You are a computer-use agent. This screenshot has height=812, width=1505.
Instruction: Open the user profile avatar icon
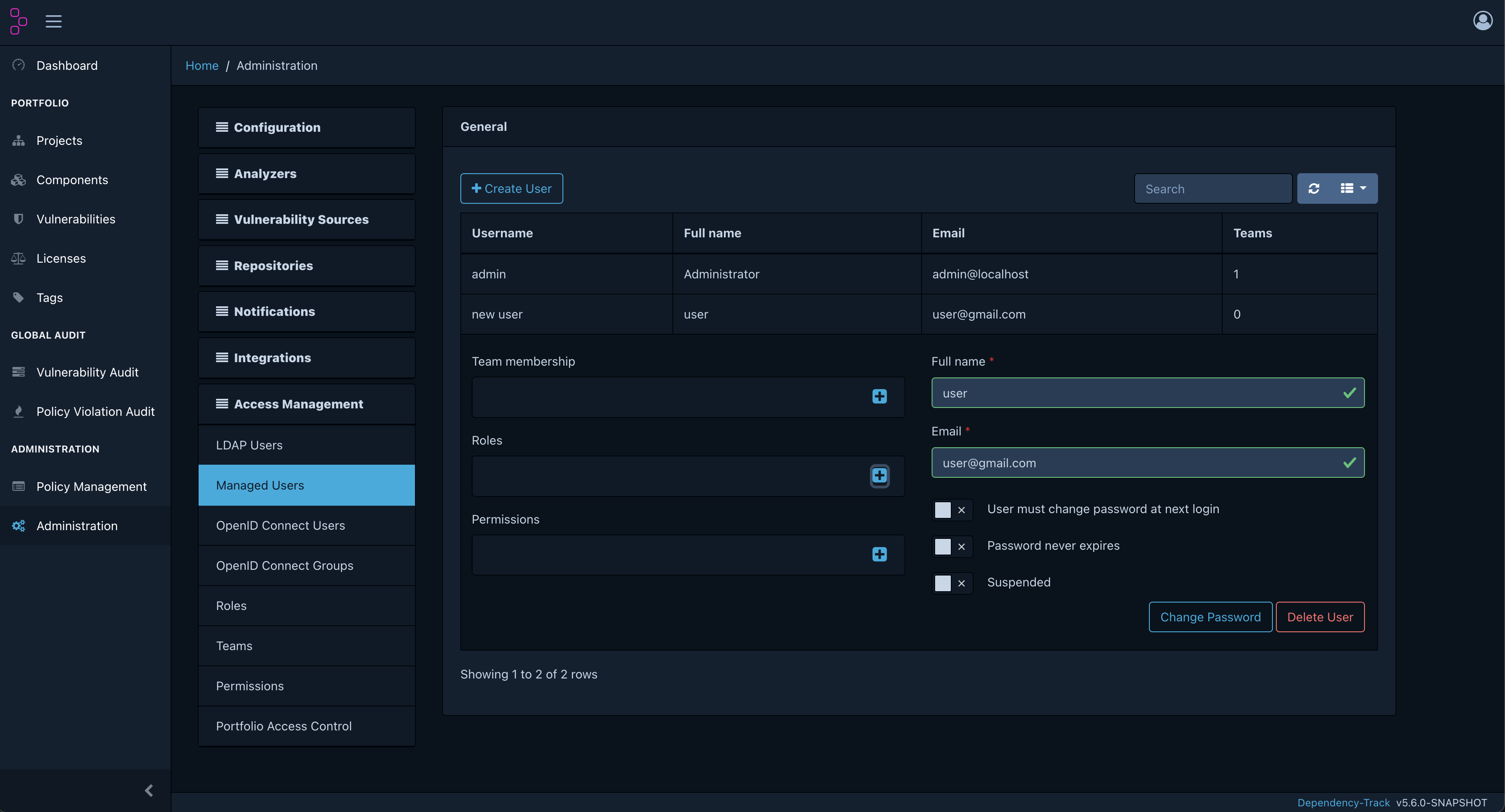click(x=1482, y=21)
